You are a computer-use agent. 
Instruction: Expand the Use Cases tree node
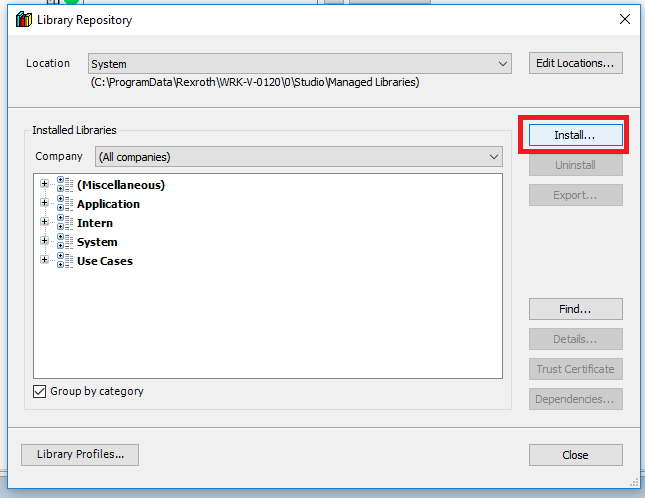tap(44, 261)
